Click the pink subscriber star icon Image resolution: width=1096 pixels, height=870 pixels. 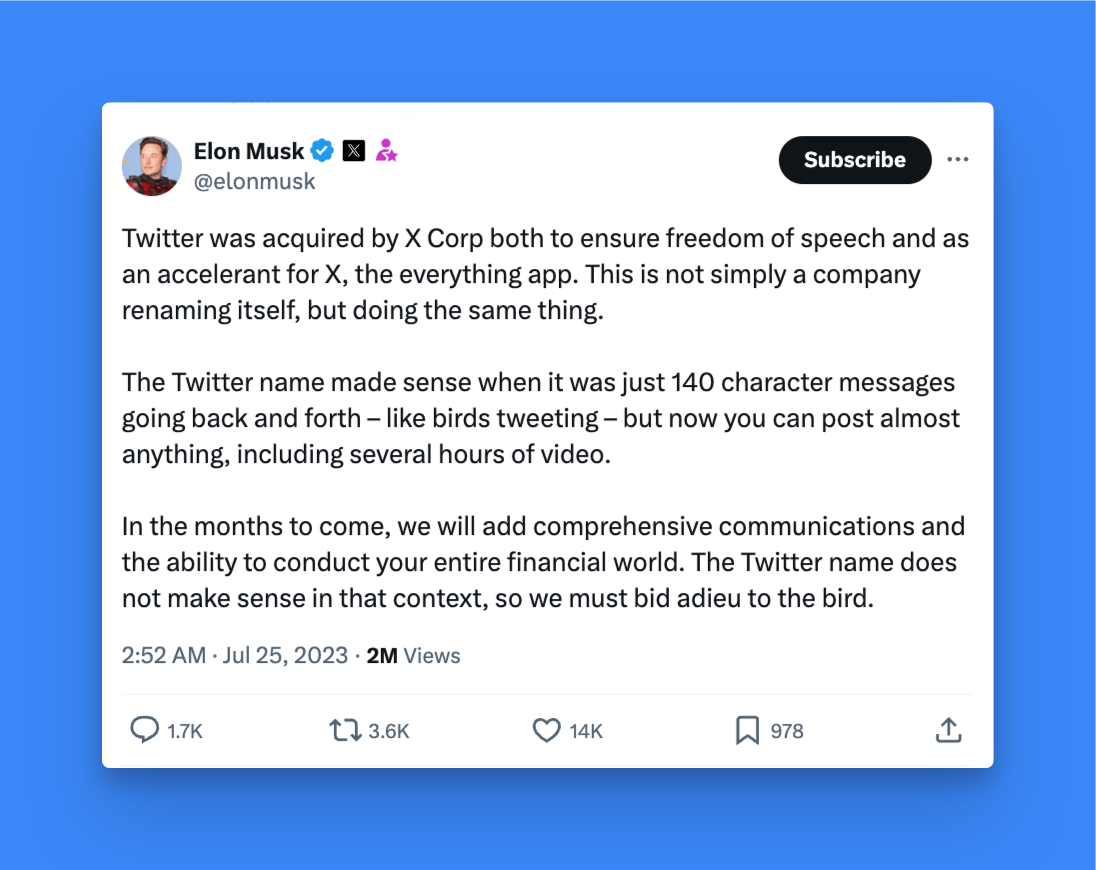click(x=386, y=150)
